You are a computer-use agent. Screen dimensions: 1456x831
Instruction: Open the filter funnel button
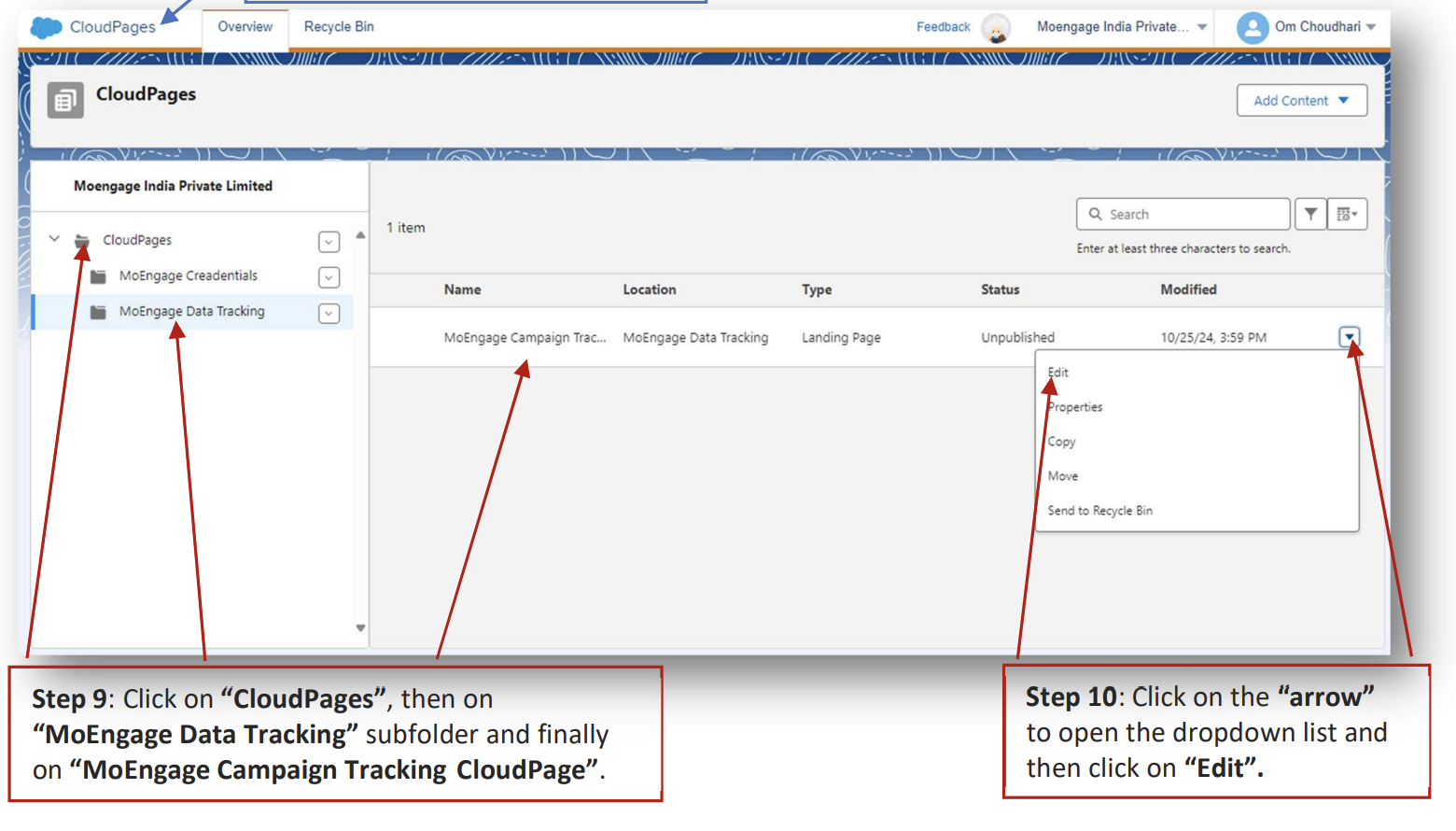pos(1311,214)
